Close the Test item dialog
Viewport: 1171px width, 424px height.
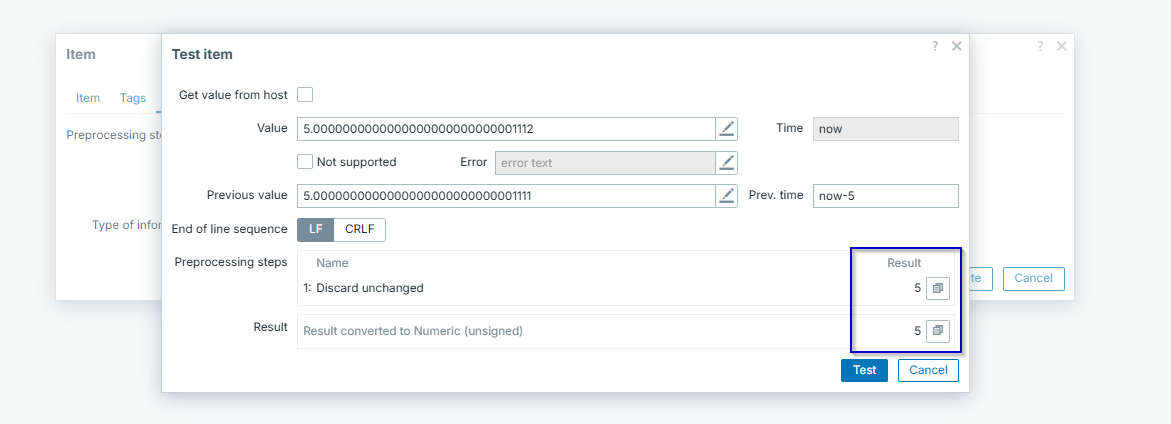(x=957, y=46)
